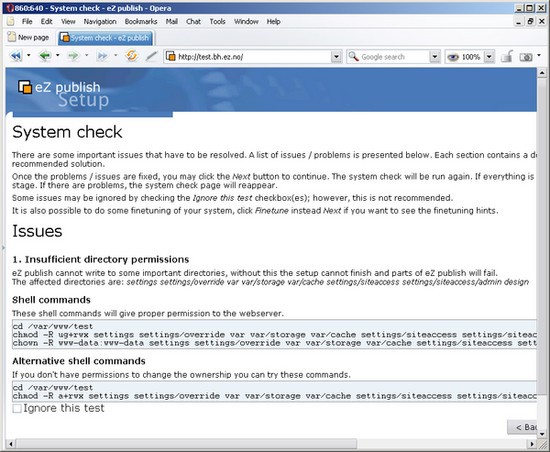Open the 100% zoom level dropdown

(489, 57)
